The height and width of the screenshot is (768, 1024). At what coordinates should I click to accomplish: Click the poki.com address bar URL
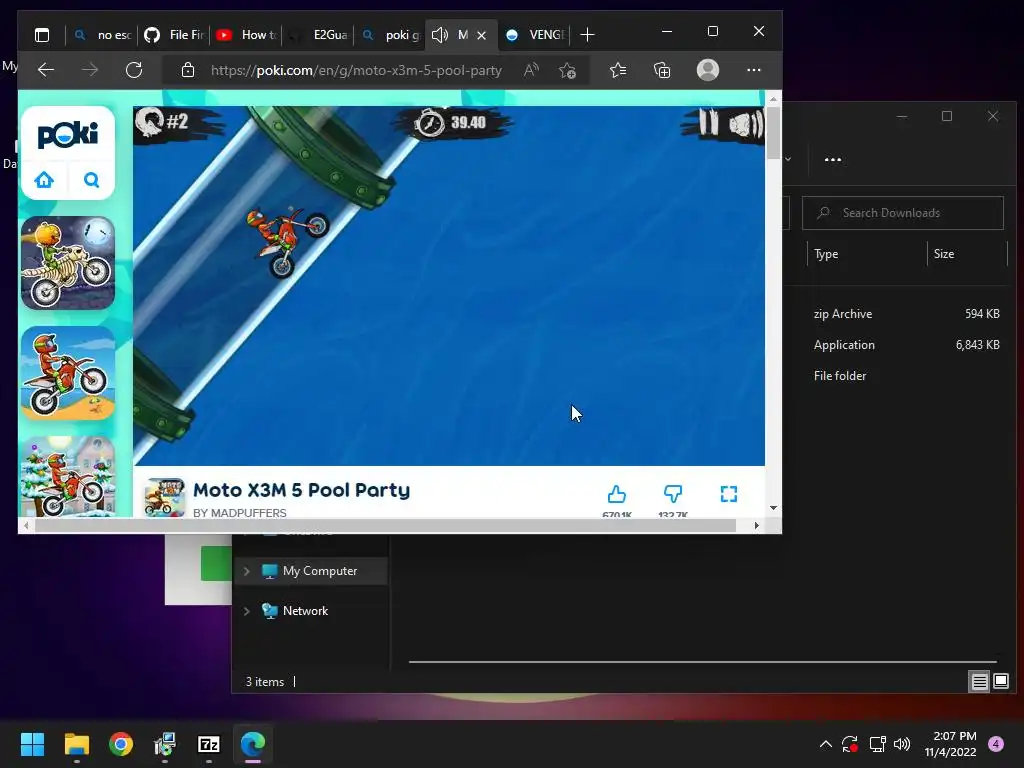pos(356,70)
